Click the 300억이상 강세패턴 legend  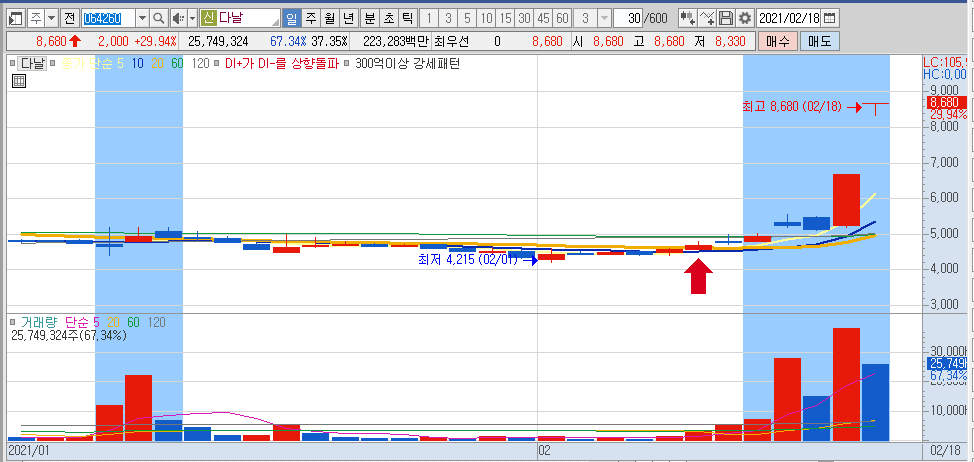pos(407,63)
